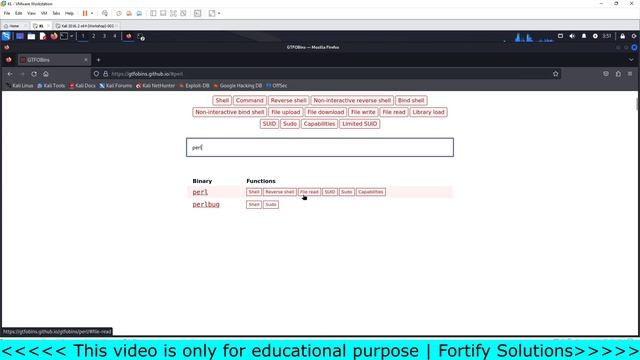Toggle the Limited SUID filter
640x360 pixels.
point(360,124)
